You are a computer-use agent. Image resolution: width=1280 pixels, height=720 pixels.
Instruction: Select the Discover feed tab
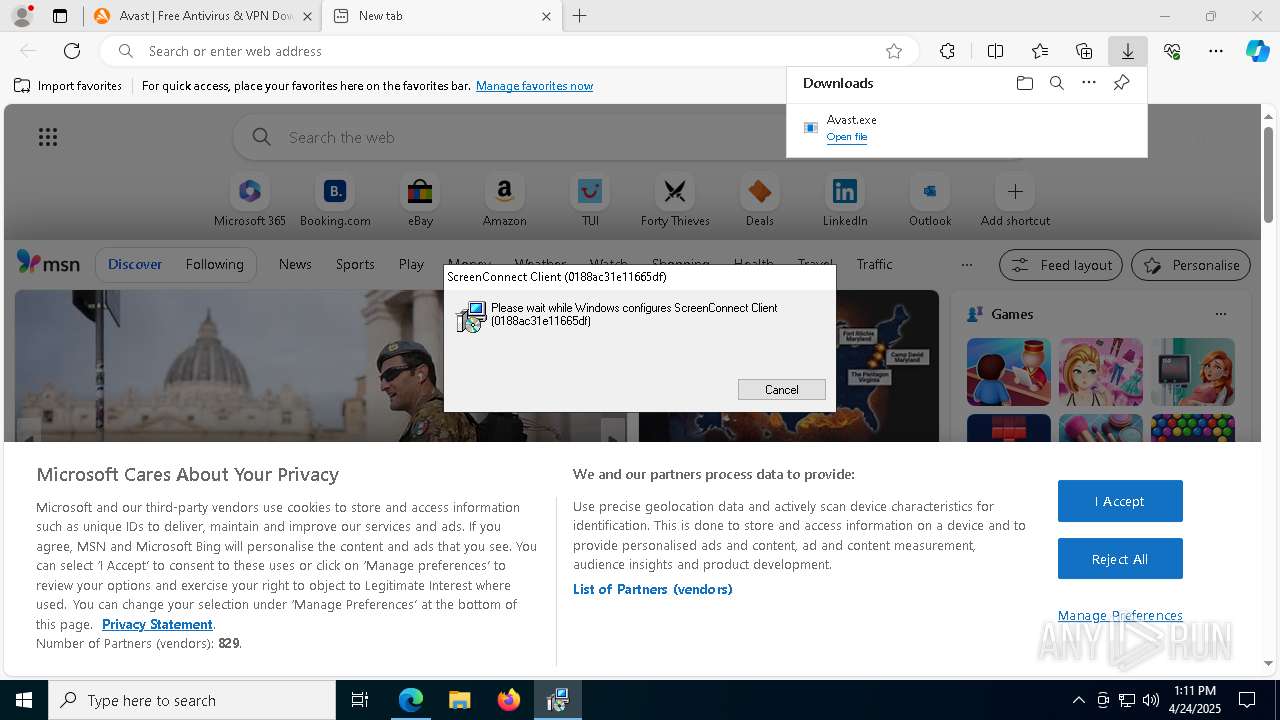135,264
